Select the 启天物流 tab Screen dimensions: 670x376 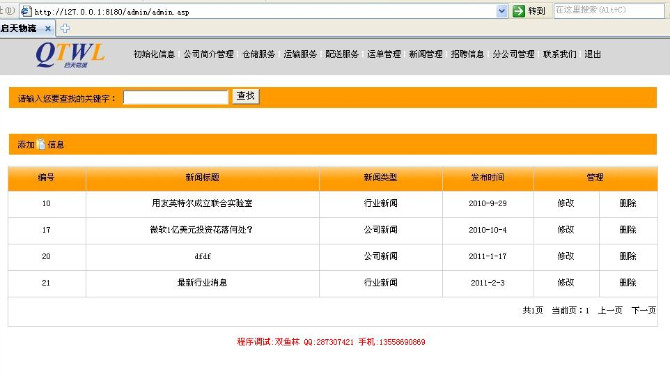pyautogui.click(x=26, y=29)
